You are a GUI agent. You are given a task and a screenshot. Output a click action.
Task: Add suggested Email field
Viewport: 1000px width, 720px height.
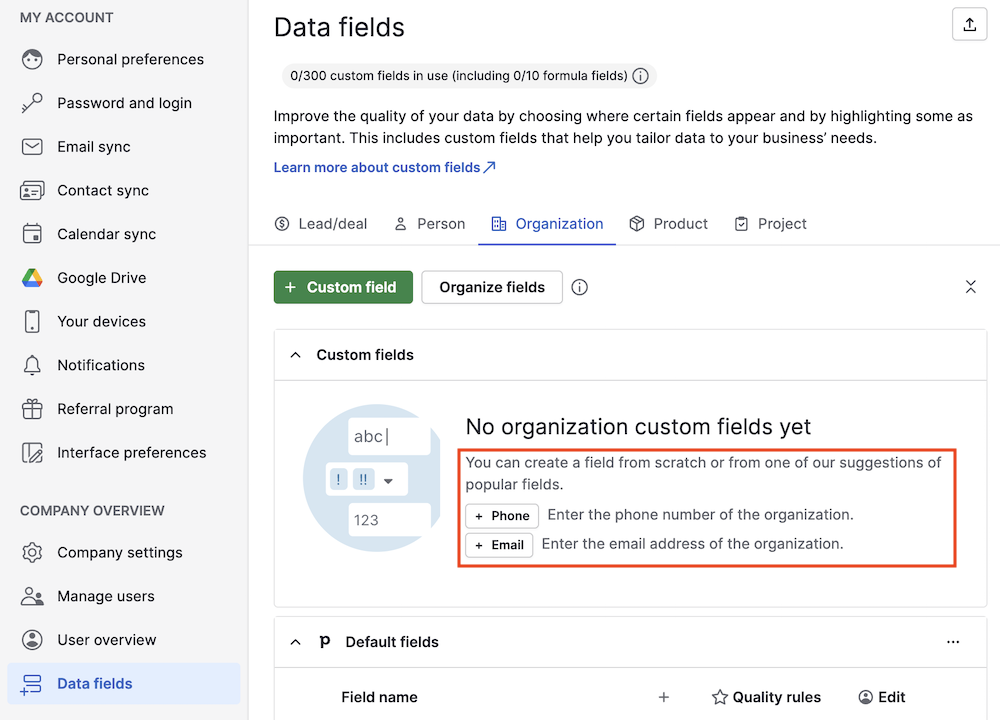[x=499, y=545]
